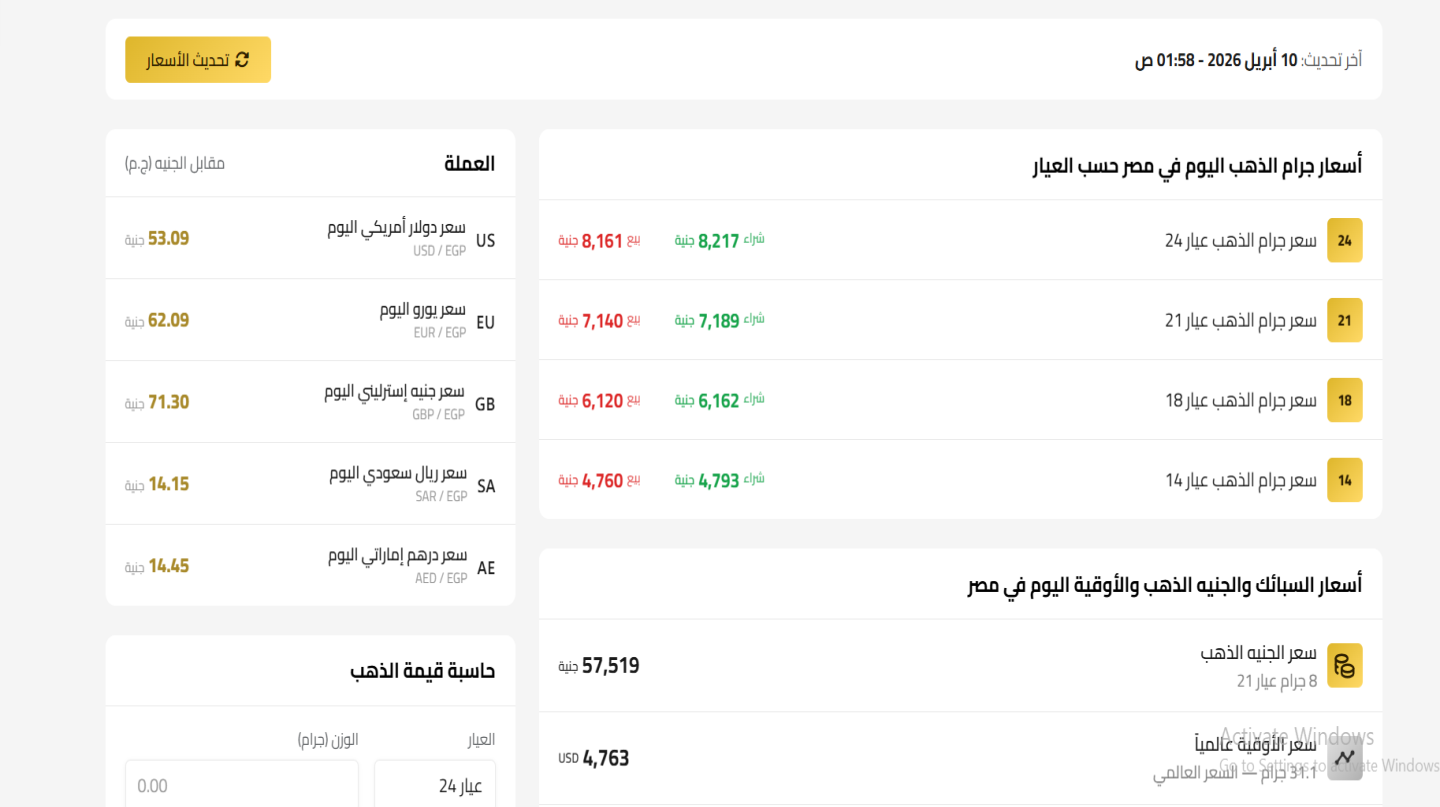Screen dimensions: 1440x807
Task: Click the 18 karat gold badge icon
Action: coord(1344,400)
